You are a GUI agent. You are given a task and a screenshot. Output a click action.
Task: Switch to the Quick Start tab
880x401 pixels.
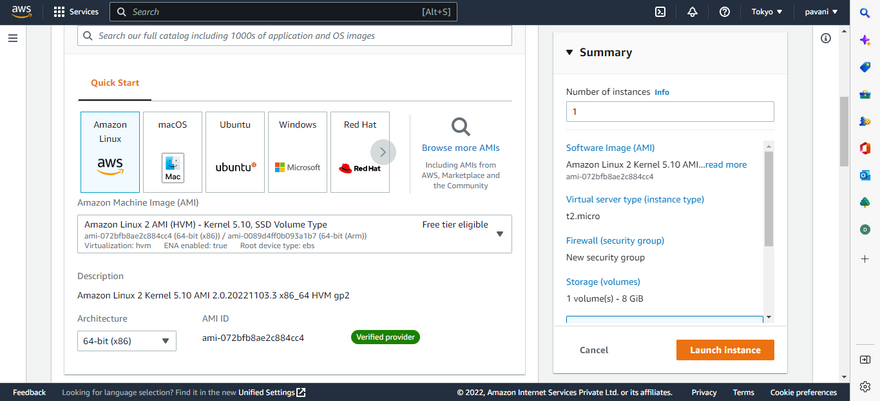click(x=115, y=83)
